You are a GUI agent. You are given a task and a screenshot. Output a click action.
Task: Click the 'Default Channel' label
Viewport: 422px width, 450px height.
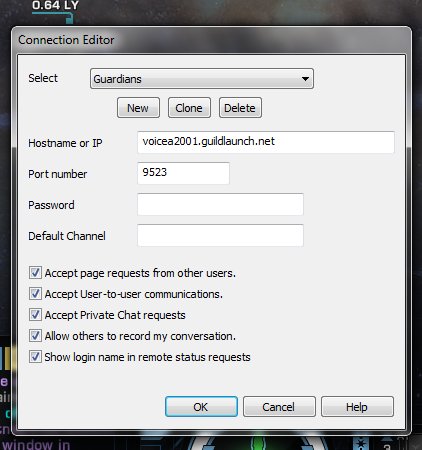67,236
